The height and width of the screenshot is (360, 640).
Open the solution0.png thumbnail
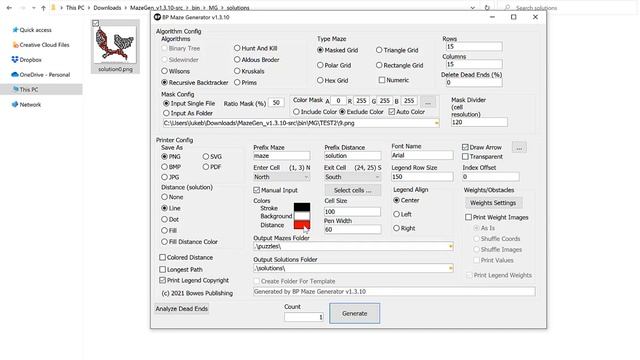(115, 44)
